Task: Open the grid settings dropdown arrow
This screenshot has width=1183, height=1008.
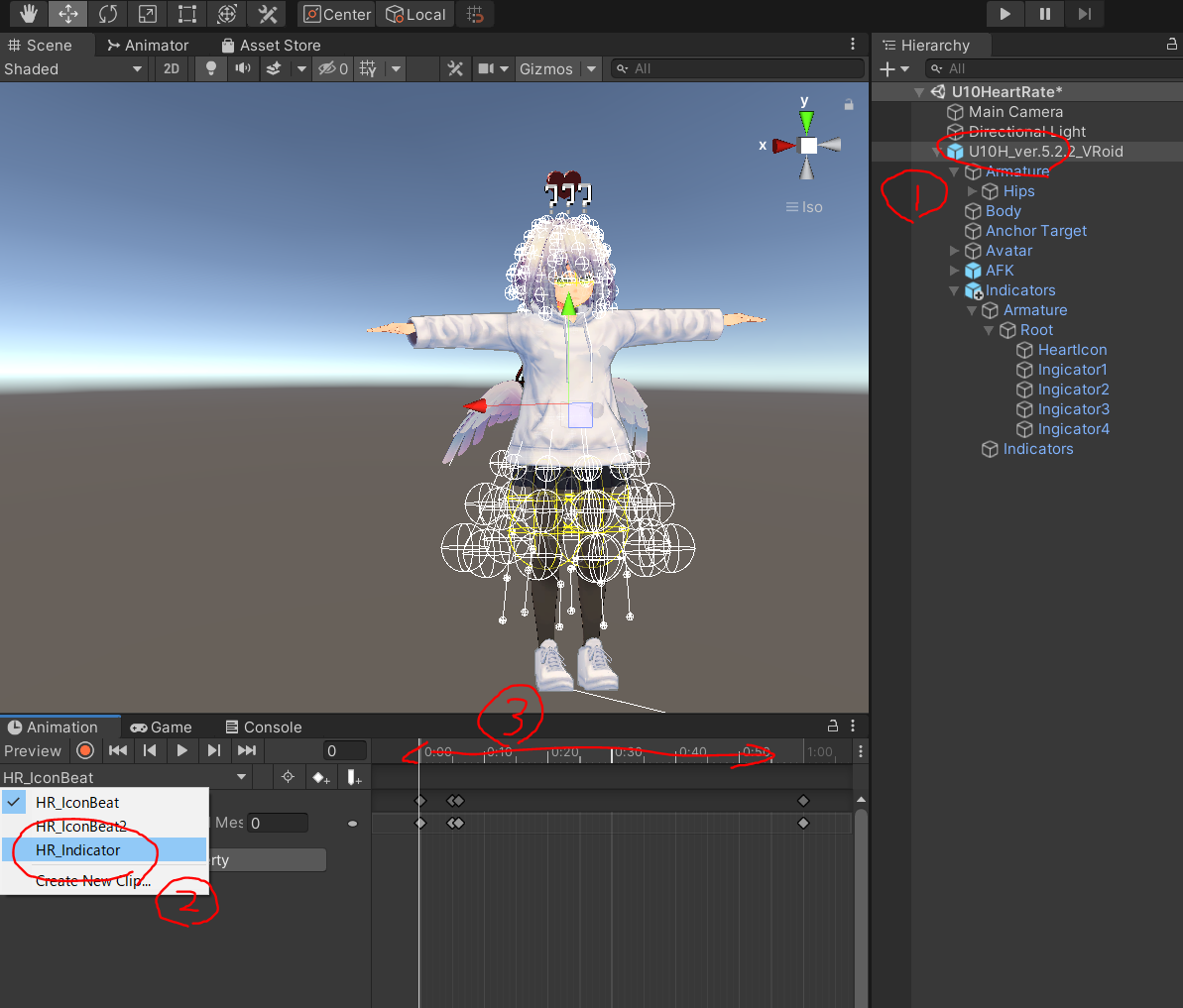Action: 396,68
